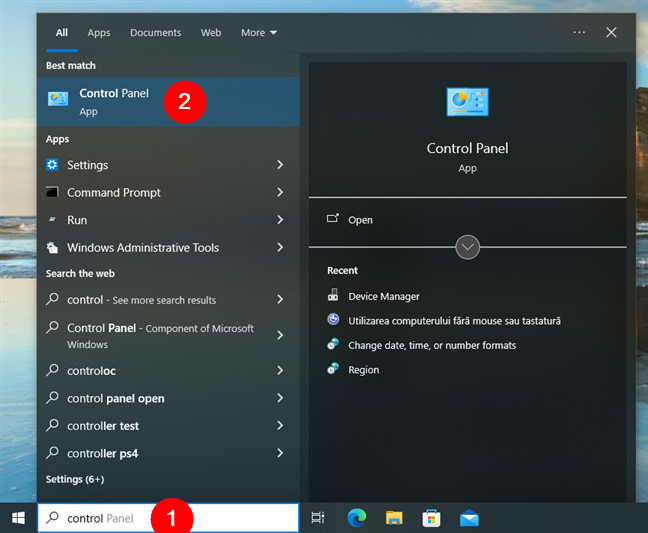Viewport: 648px width, 533px height.
Task: Expand the 'control panel open' suggestion chevron
Action: pos(280,398)
